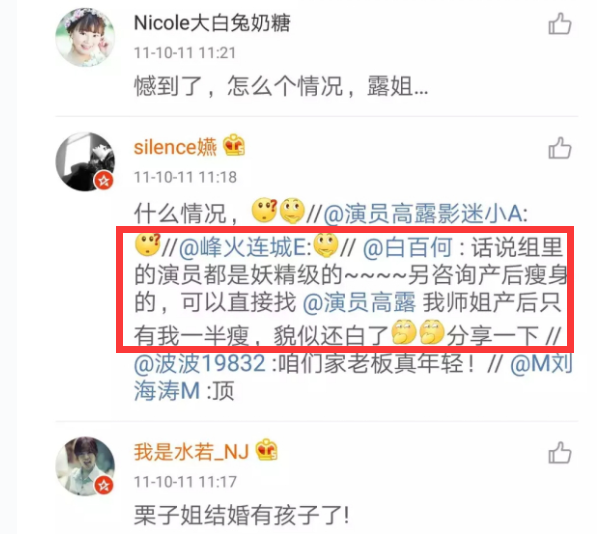Click the crown badge beside 我是水若_NJ
Screen dimensions: 612x534
[x=266, y=450]
